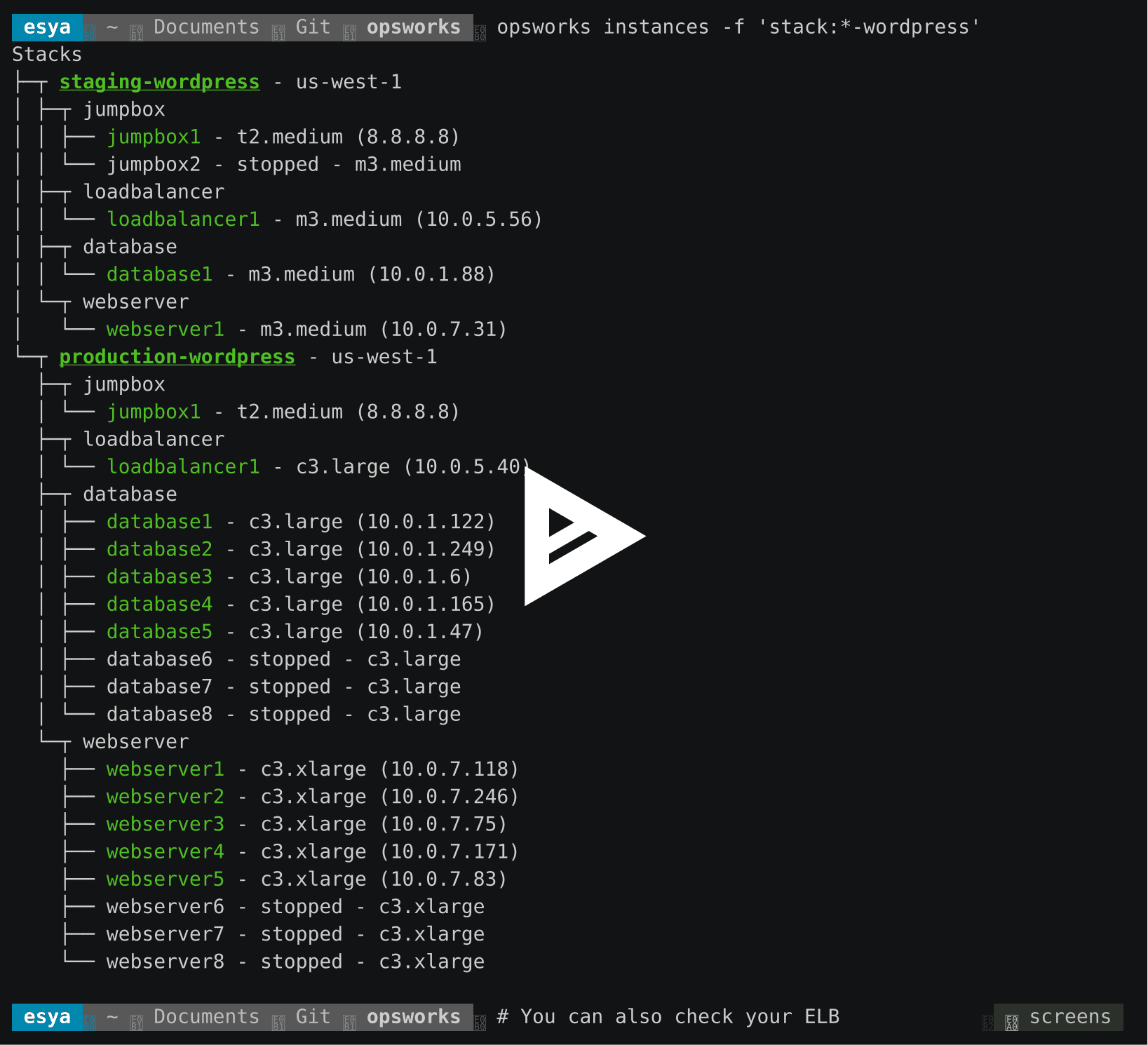Viewport: 1148px width, 1045px height.
Task: Select webserver4 with IP 10.0.7.171
Action: [x=313, y=851]
